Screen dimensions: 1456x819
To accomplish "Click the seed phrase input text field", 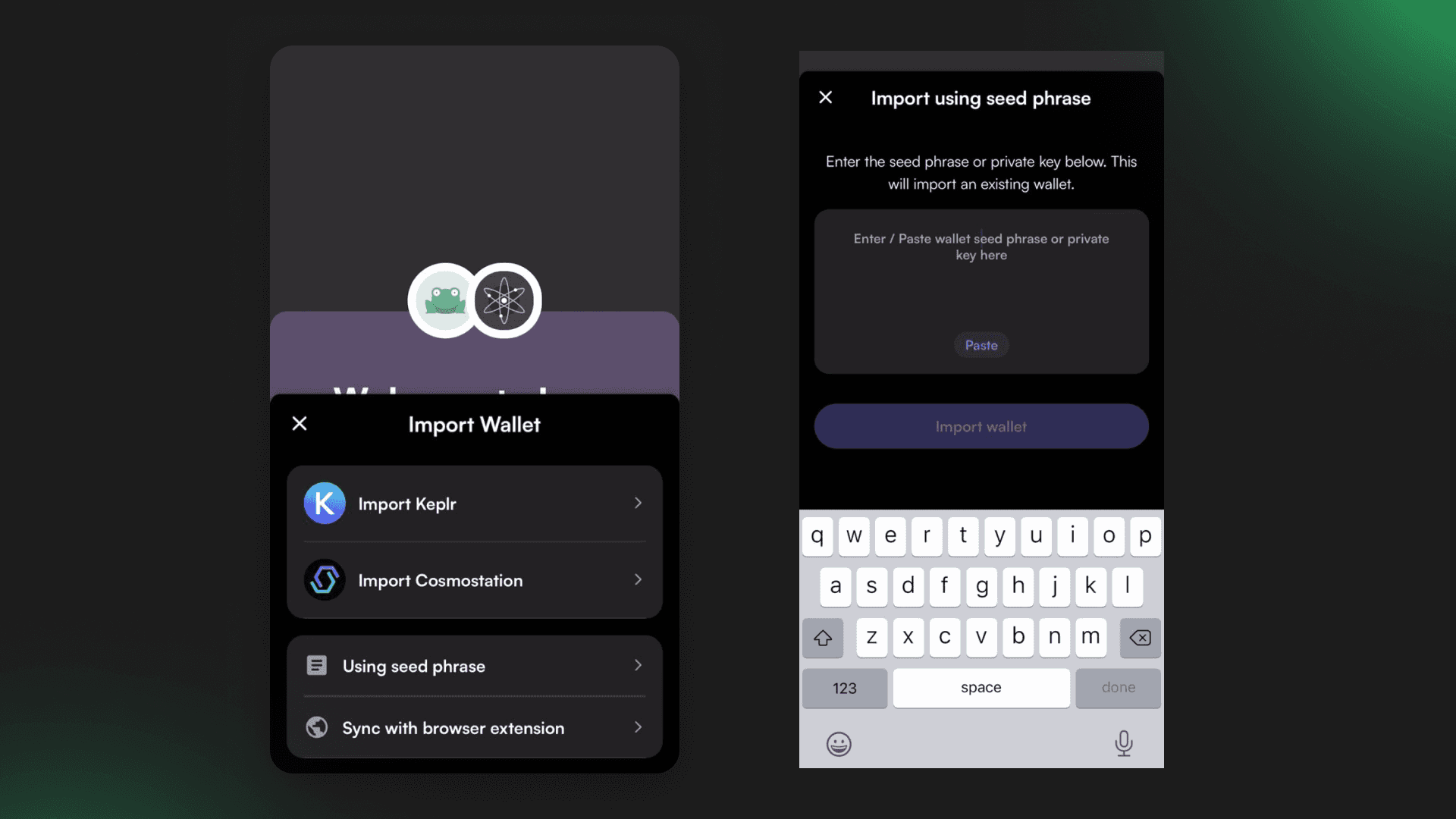I will pyautogui.click(x=981, y=290).
